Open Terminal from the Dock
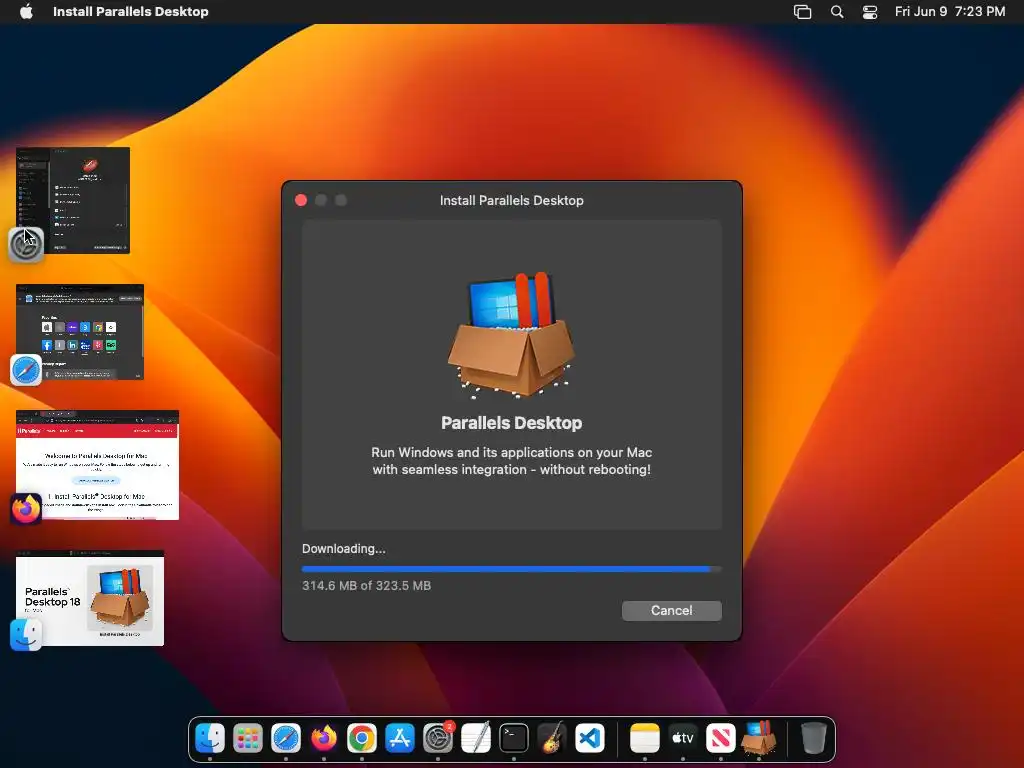 coord(514,739)
